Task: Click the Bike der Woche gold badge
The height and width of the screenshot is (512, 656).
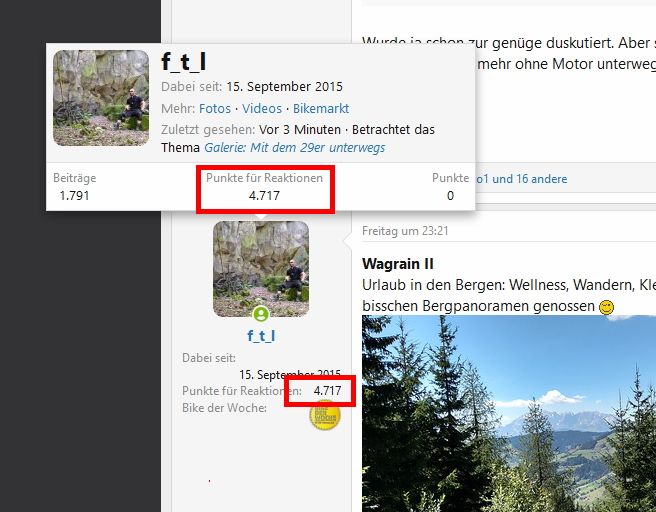Action: click(325, 415)
